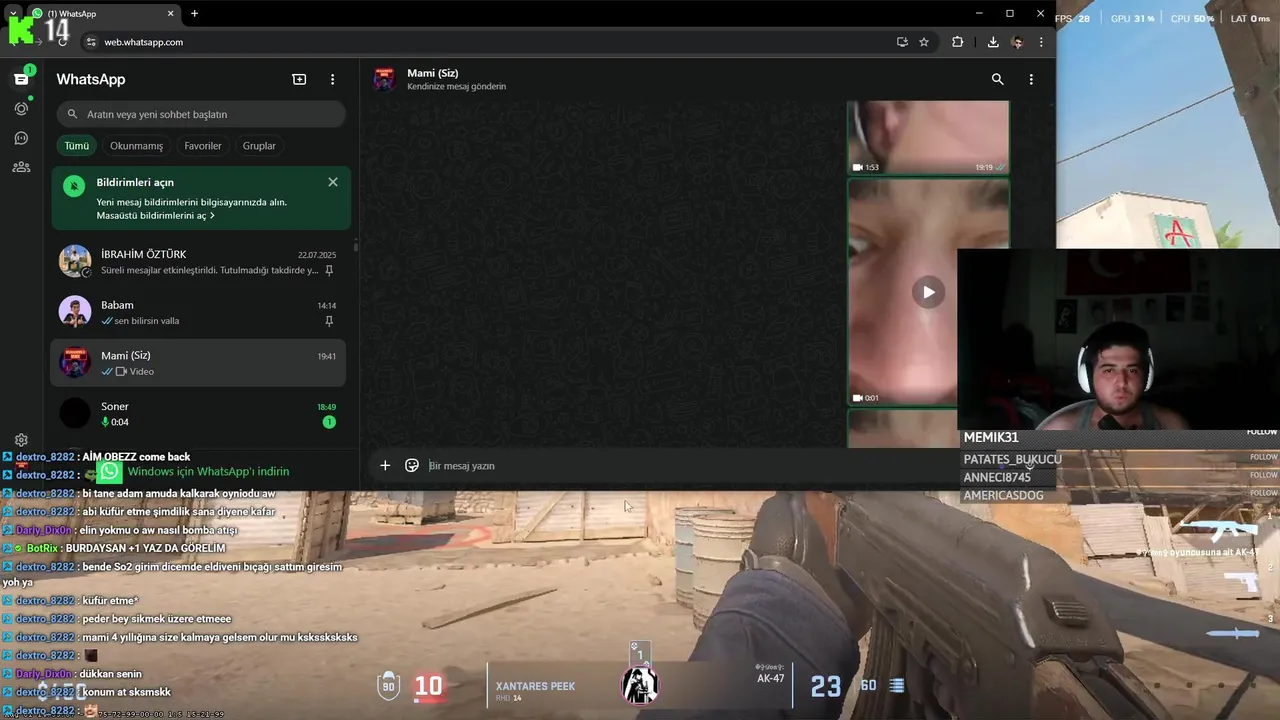
Task: Click the new chat icon
Action: [x=299, y=79]
